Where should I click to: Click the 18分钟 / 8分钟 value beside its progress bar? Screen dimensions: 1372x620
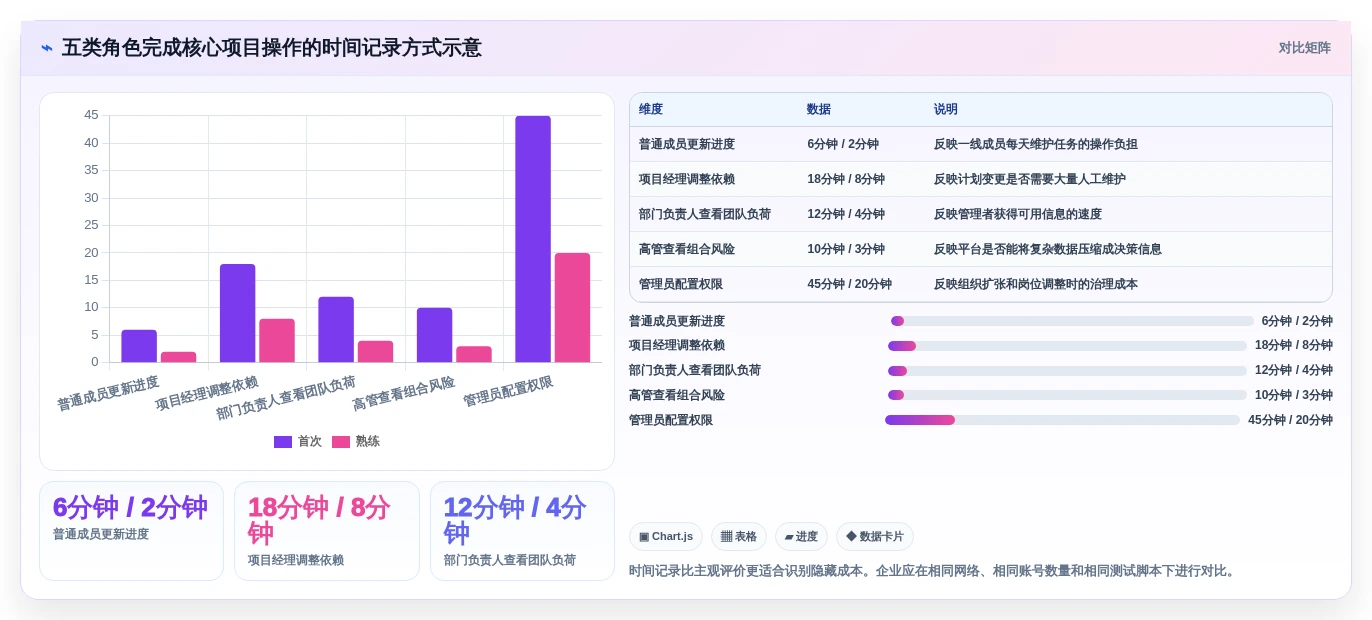1294,346
